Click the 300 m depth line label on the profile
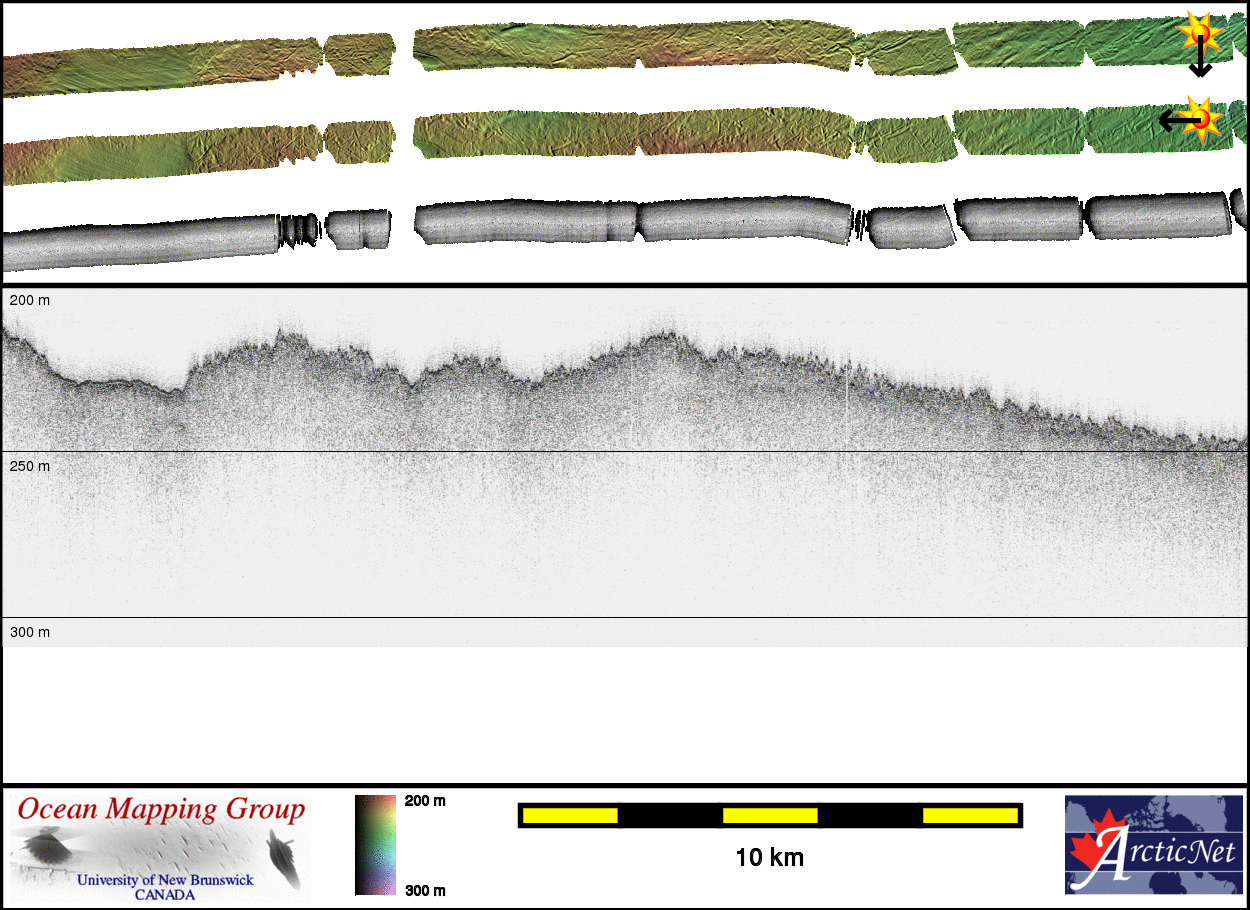The height and width of the screenshot is (910, 1250). click(x=29, y=632)
